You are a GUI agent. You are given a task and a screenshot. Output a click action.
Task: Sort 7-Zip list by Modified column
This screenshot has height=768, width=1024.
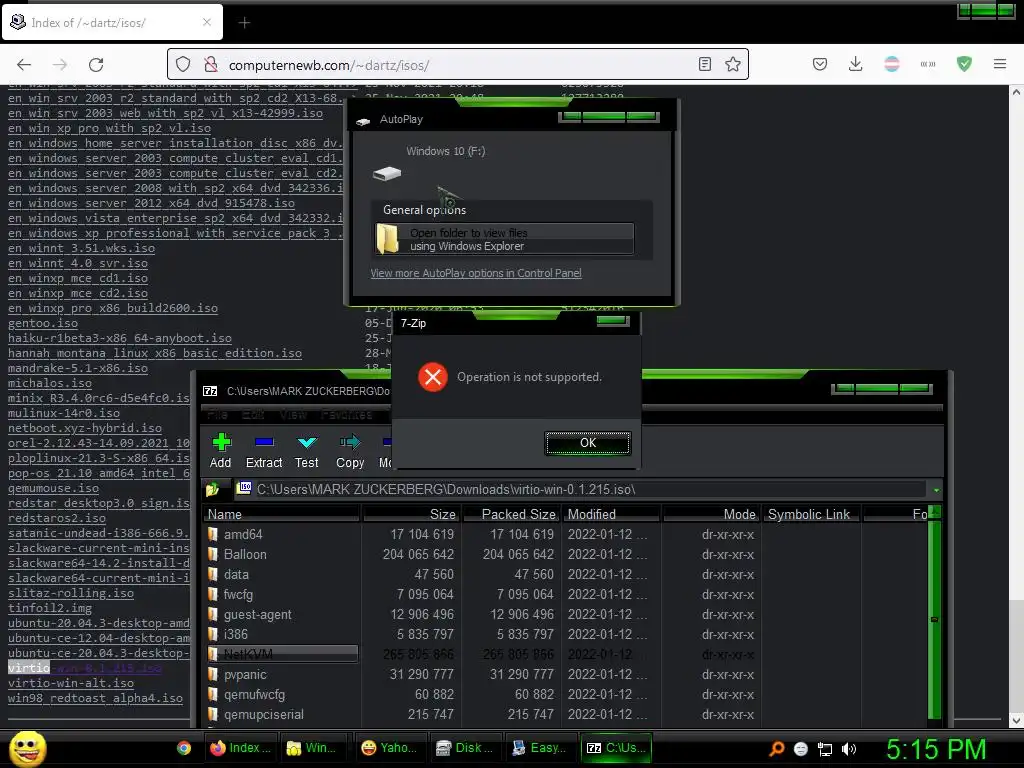[612, 515]
